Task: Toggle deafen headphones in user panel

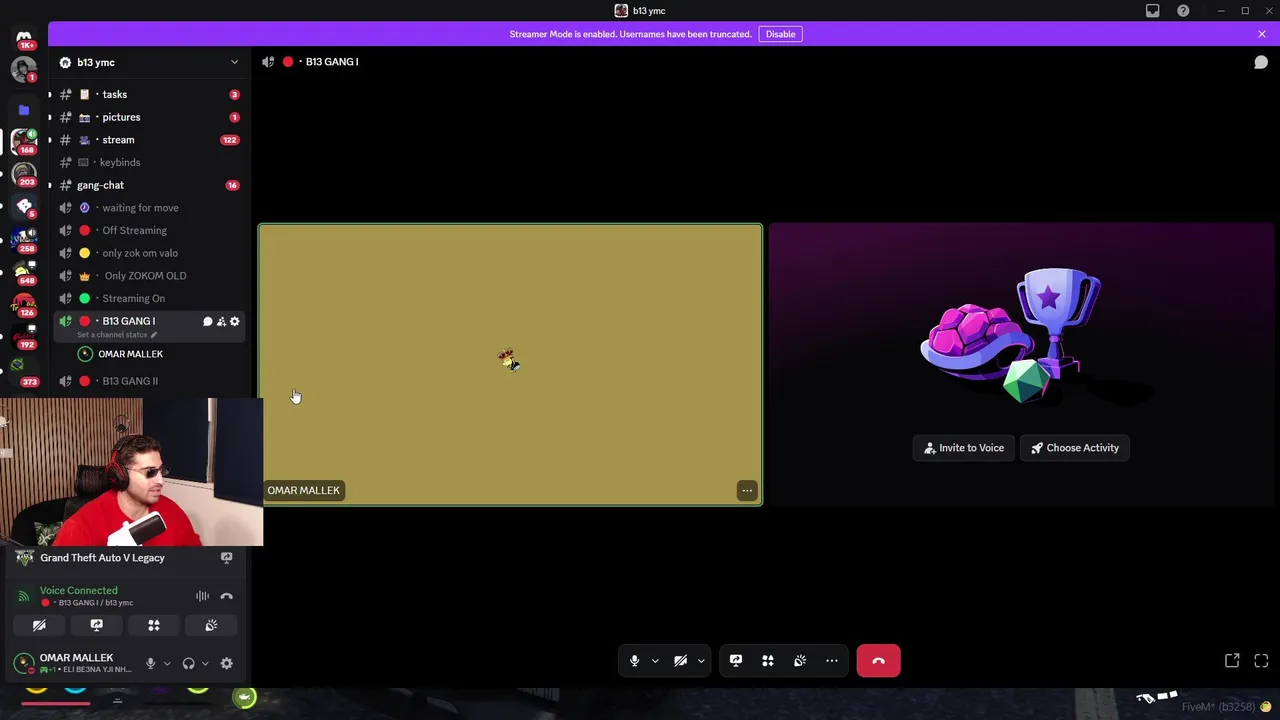Action: pyautogui.click(x=188, y=663)
